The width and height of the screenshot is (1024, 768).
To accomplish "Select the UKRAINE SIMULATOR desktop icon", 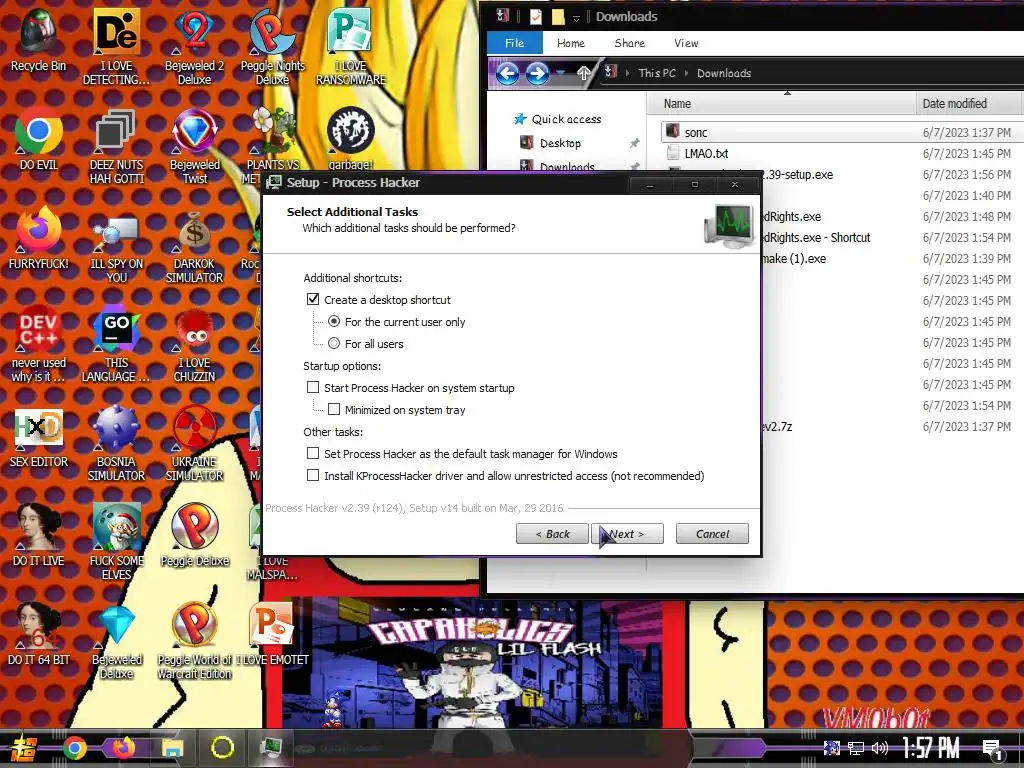I will click(x=194, y=444).
